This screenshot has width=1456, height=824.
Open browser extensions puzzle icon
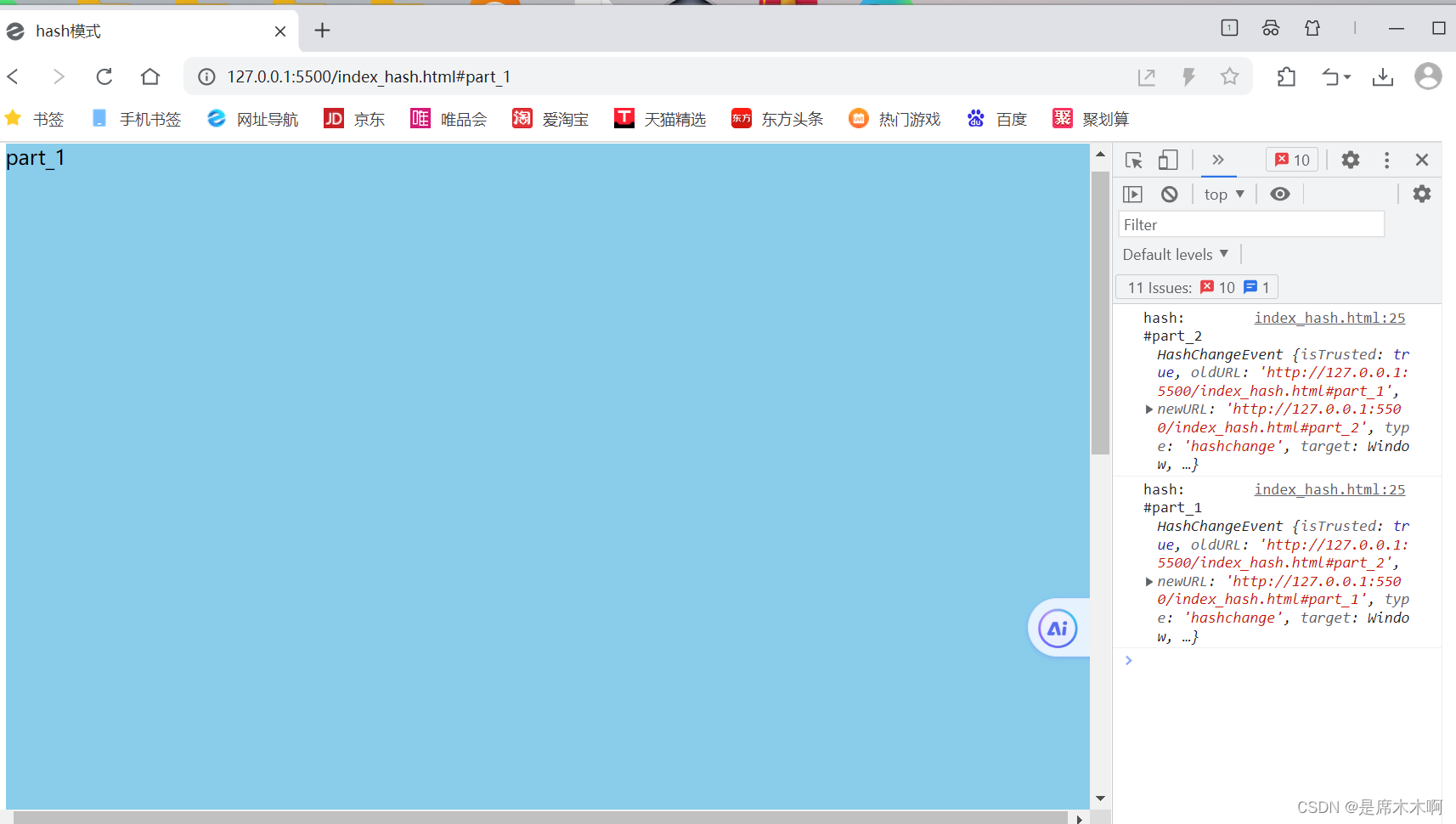(1286, 77)
